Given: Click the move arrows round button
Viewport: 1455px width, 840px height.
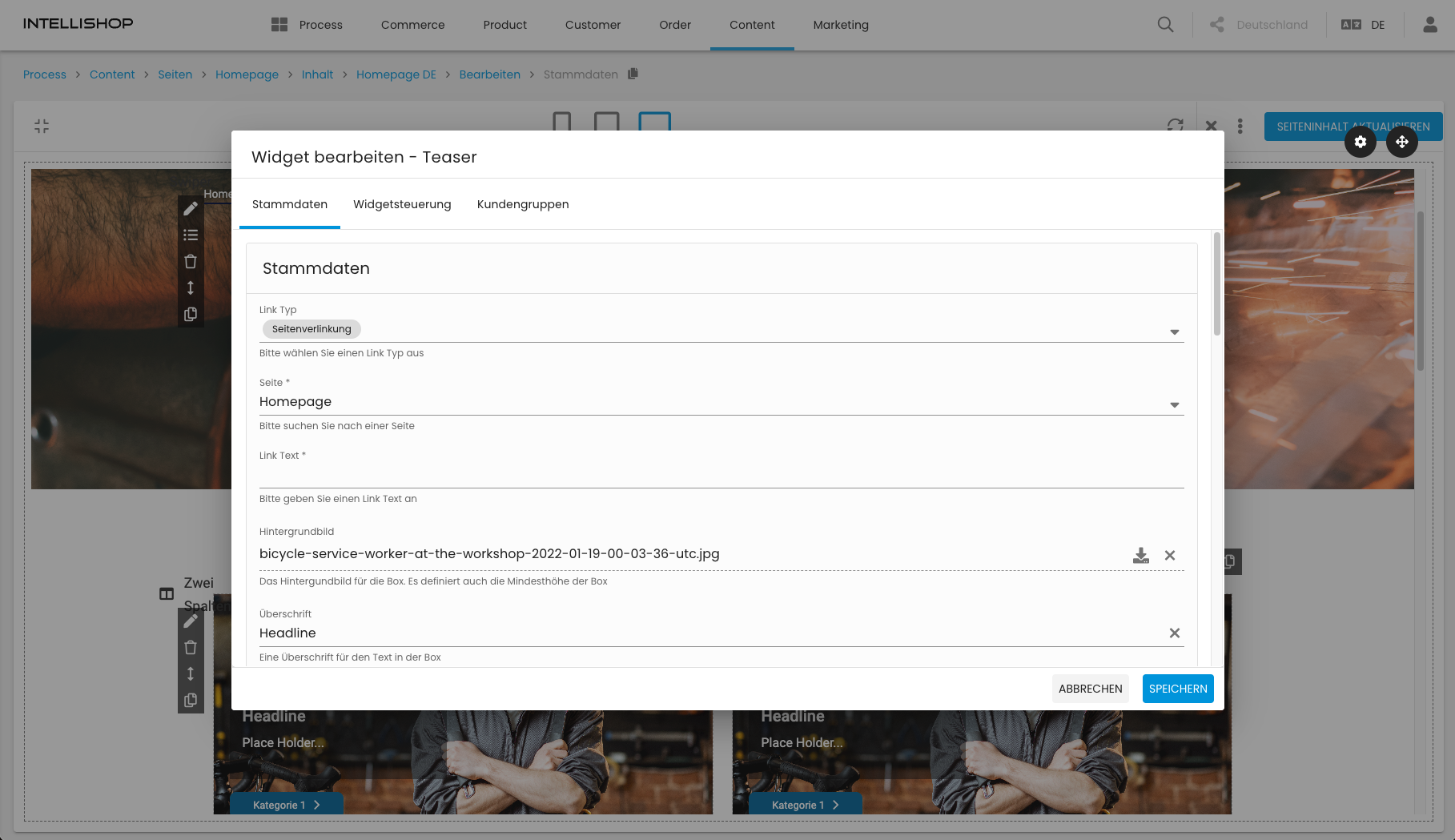Looking at the screenshot, I should (x=1402, y=142).
